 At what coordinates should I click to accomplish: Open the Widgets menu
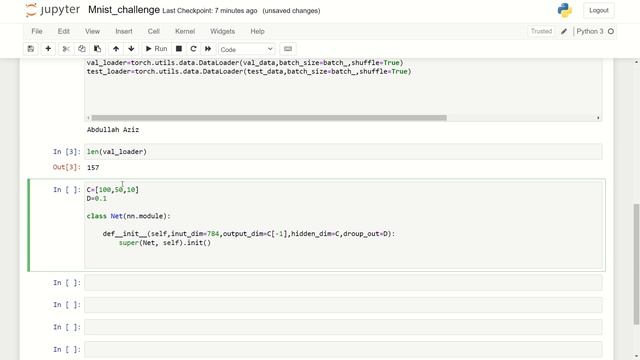click(x=222, y=31)
